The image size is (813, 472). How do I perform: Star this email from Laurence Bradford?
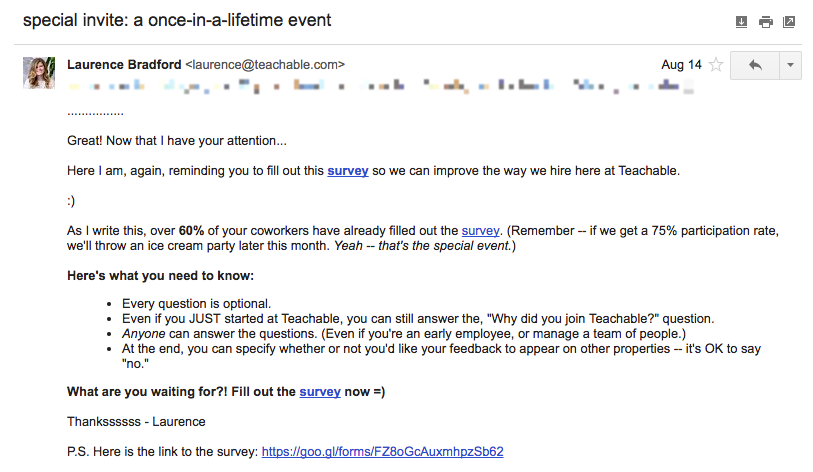[x=715, y=65]
